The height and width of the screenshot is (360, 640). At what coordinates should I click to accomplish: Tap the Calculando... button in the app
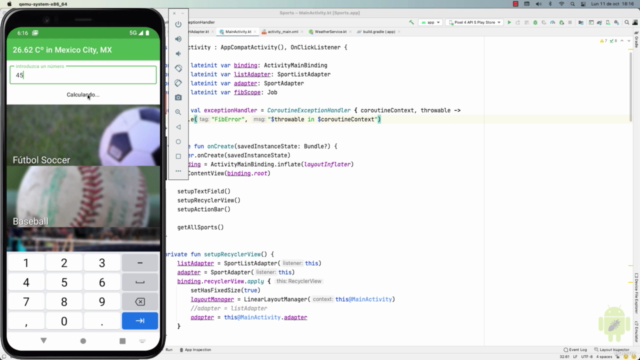83,95
